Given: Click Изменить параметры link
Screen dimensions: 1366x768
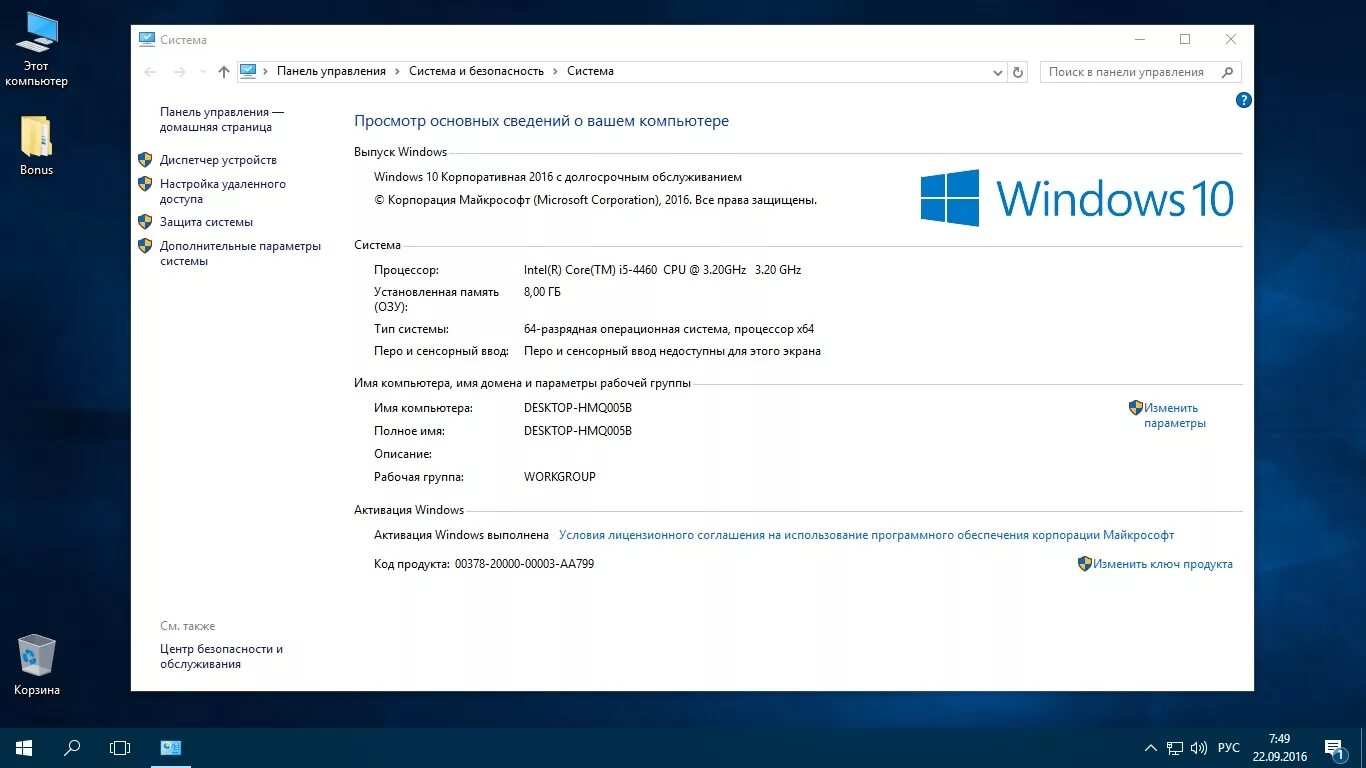Looking at the screenshot, I should (1175, 415).
